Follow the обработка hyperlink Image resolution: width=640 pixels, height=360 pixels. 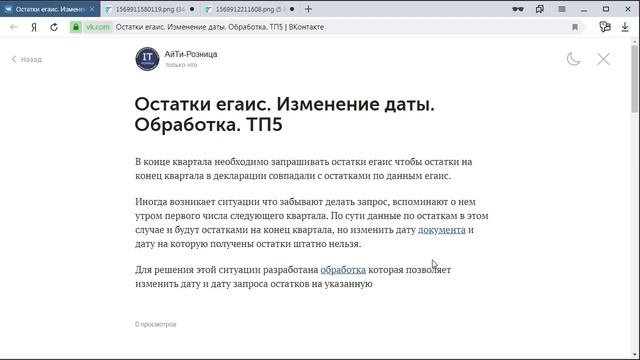coord(343,270)
